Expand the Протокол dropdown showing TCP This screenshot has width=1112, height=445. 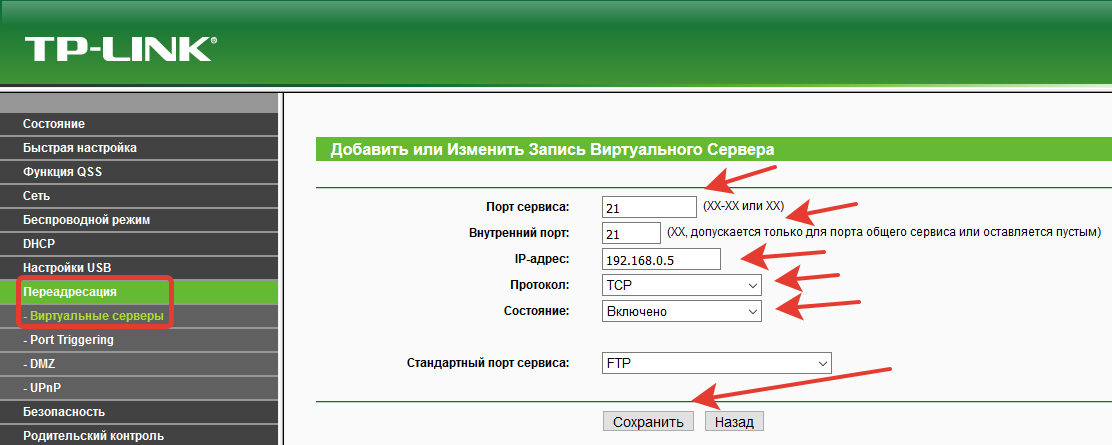(x=681, y=285)
